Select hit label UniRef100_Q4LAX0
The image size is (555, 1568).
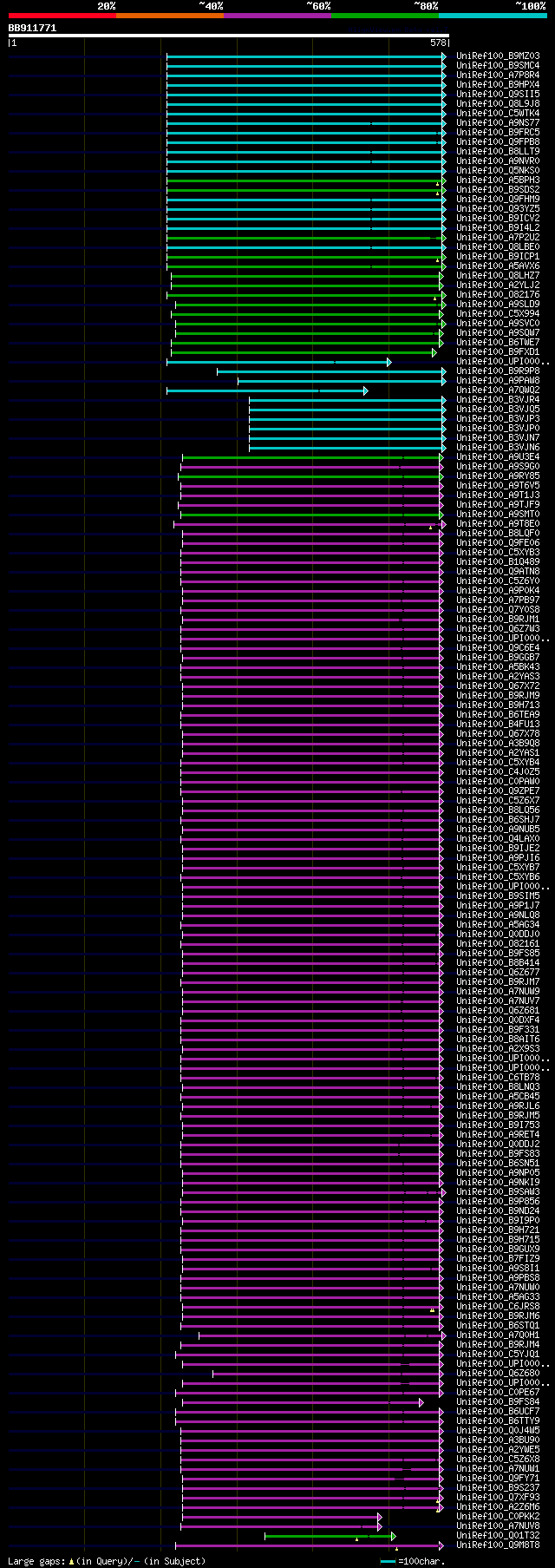click(x=498, y=839)
